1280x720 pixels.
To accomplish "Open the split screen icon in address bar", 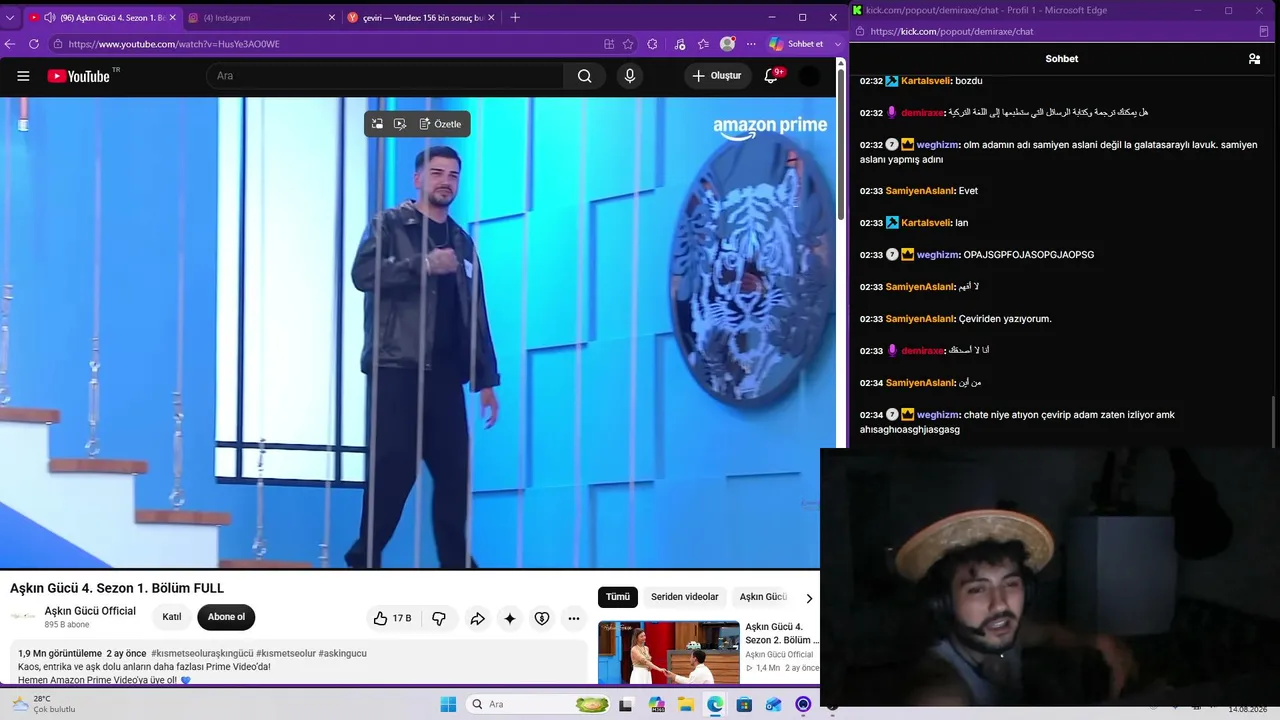I will coord(609,44).
